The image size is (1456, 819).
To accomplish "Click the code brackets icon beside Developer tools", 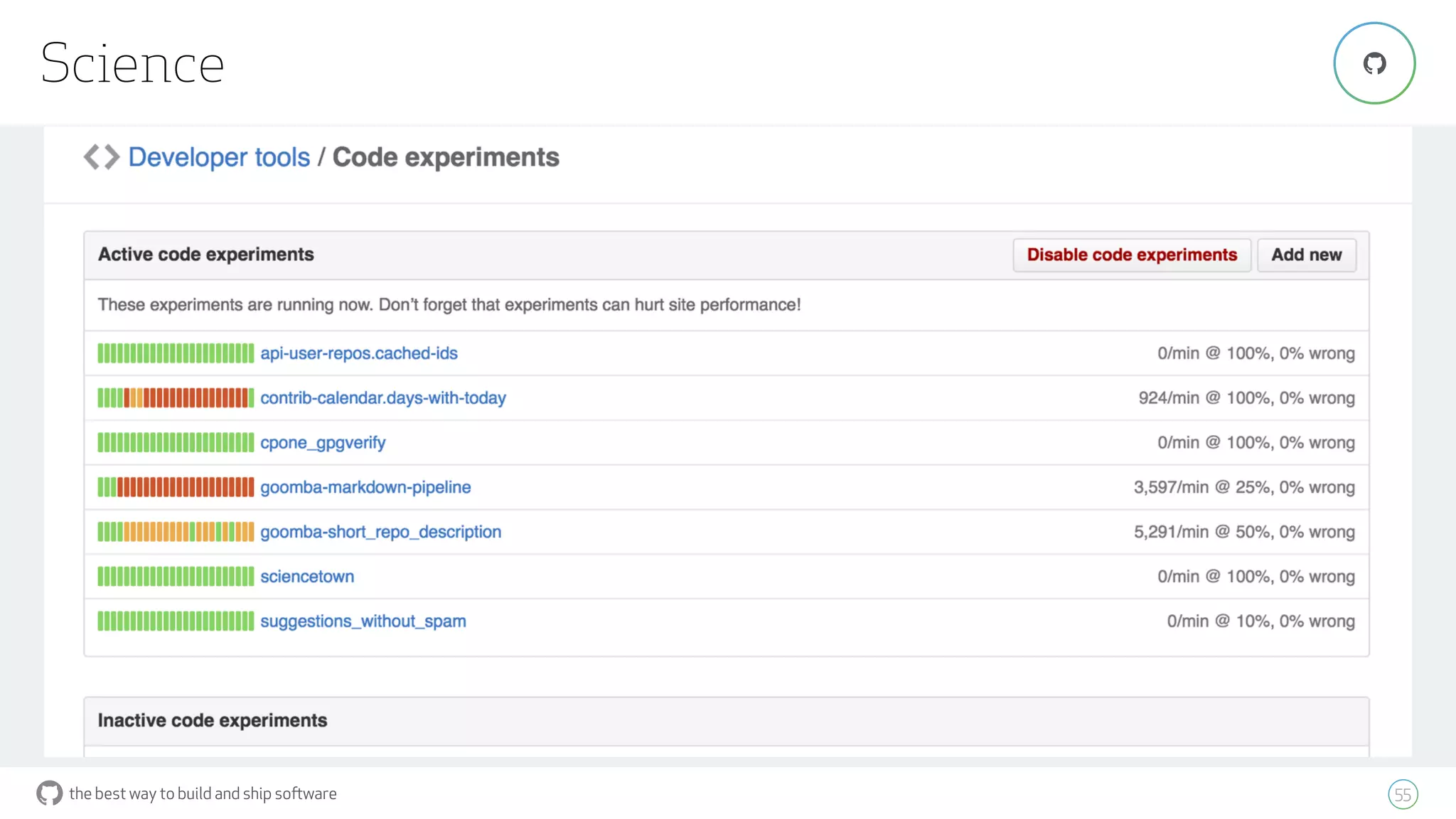I will click(101, 157).
